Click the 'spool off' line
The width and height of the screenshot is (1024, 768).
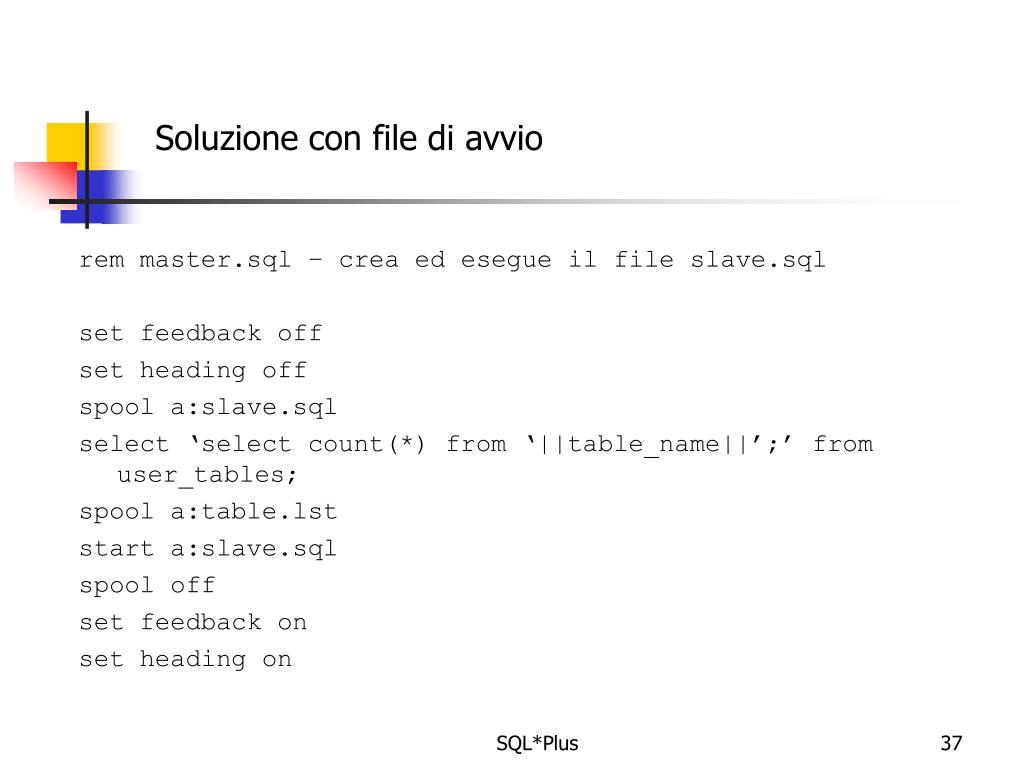[x=147, y=586]
